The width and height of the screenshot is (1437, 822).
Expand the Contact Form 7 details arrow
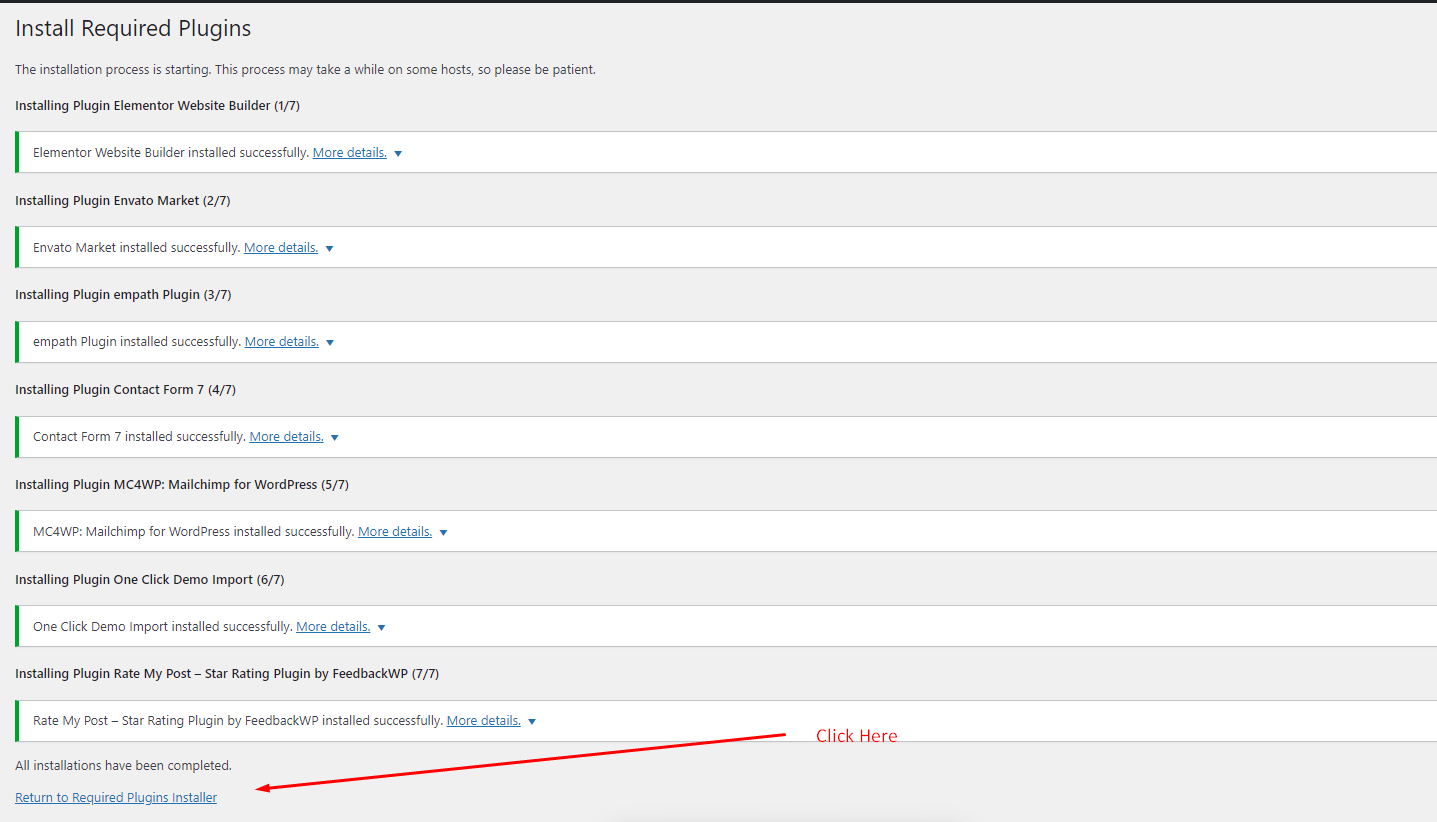(335, 438)
